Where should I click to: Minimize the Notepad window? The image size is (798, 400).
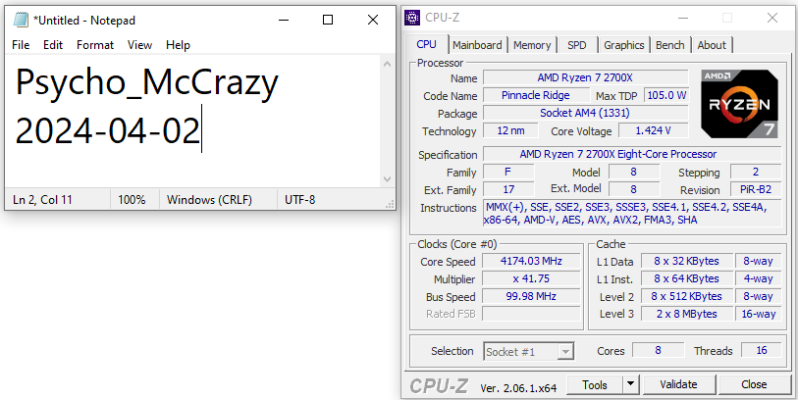283,20
